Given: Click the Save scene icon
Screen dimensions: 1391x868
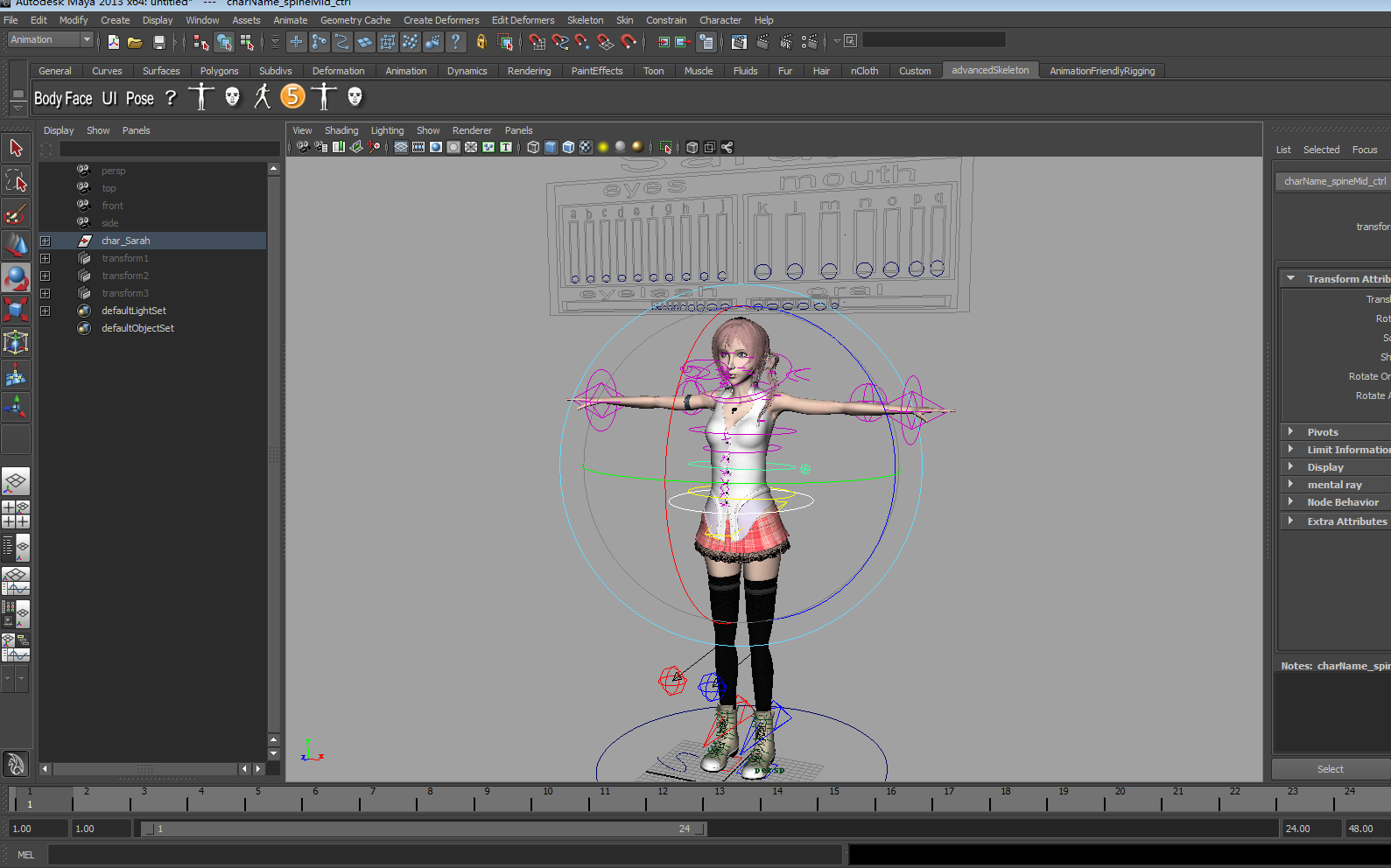Looking at the screenshot, I should click(x=158, y=42).
